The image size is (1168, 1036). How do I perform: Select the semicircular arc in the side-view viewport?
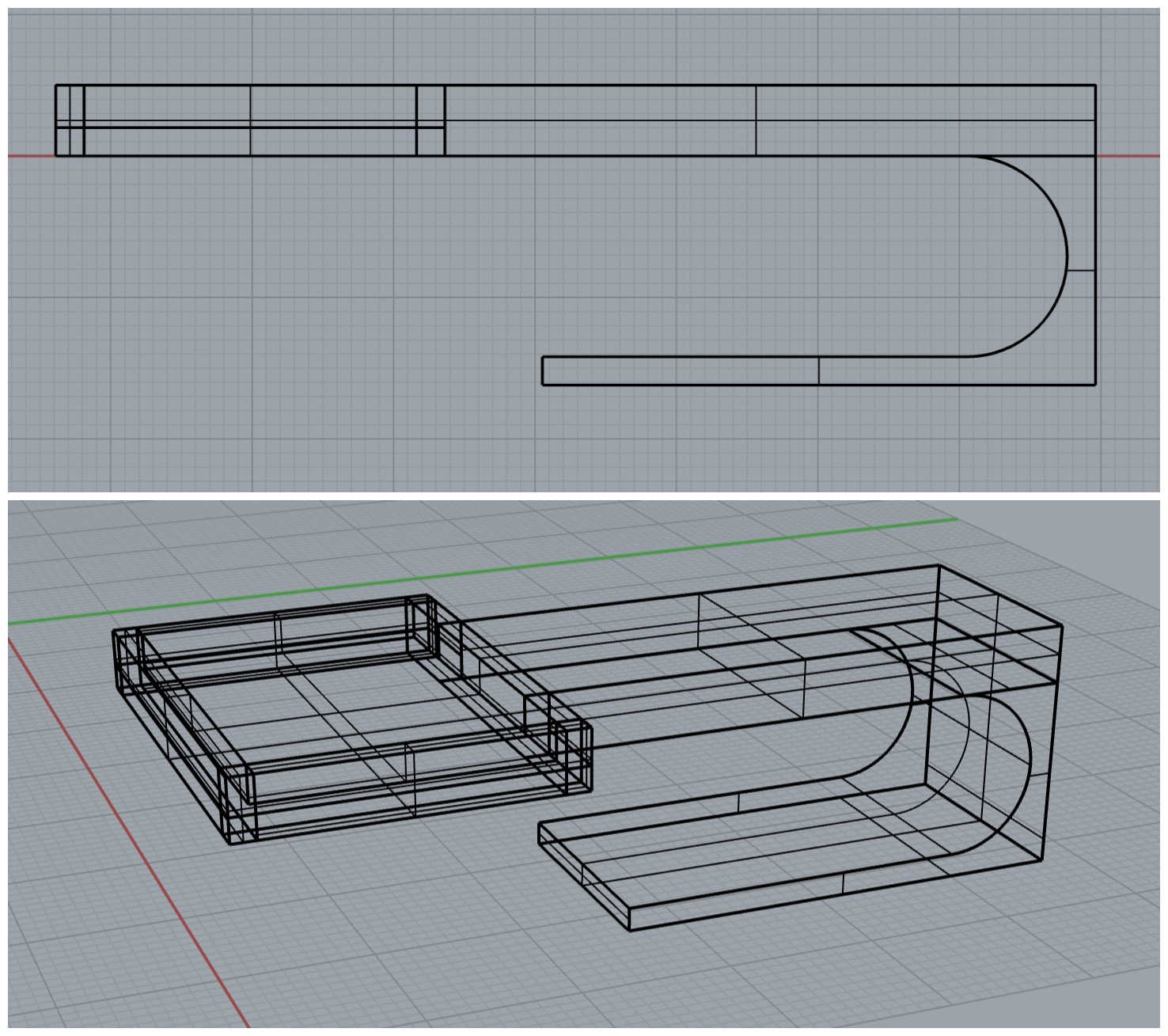click(1065, 256)
